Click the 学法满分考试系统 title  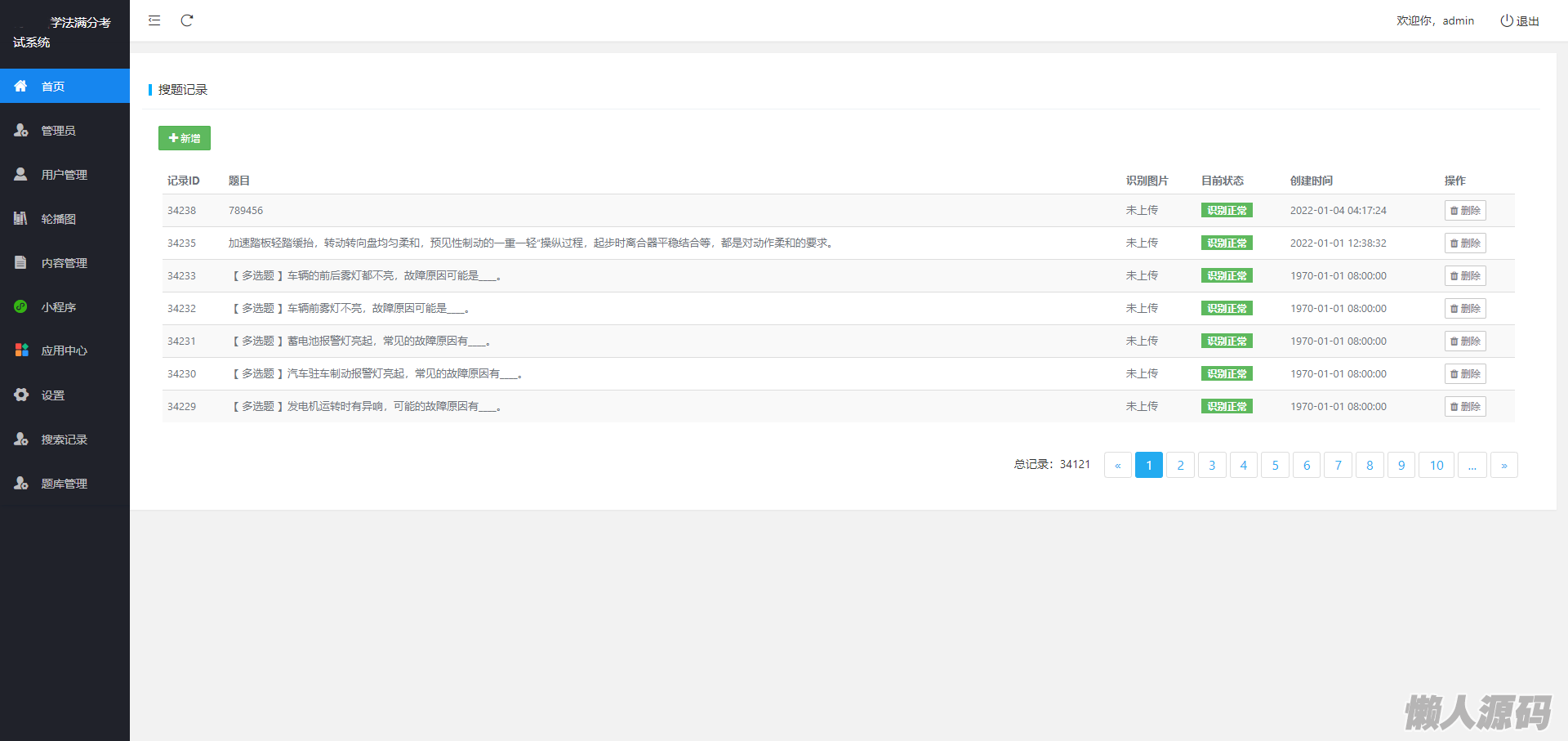click(x=62, y=32)
